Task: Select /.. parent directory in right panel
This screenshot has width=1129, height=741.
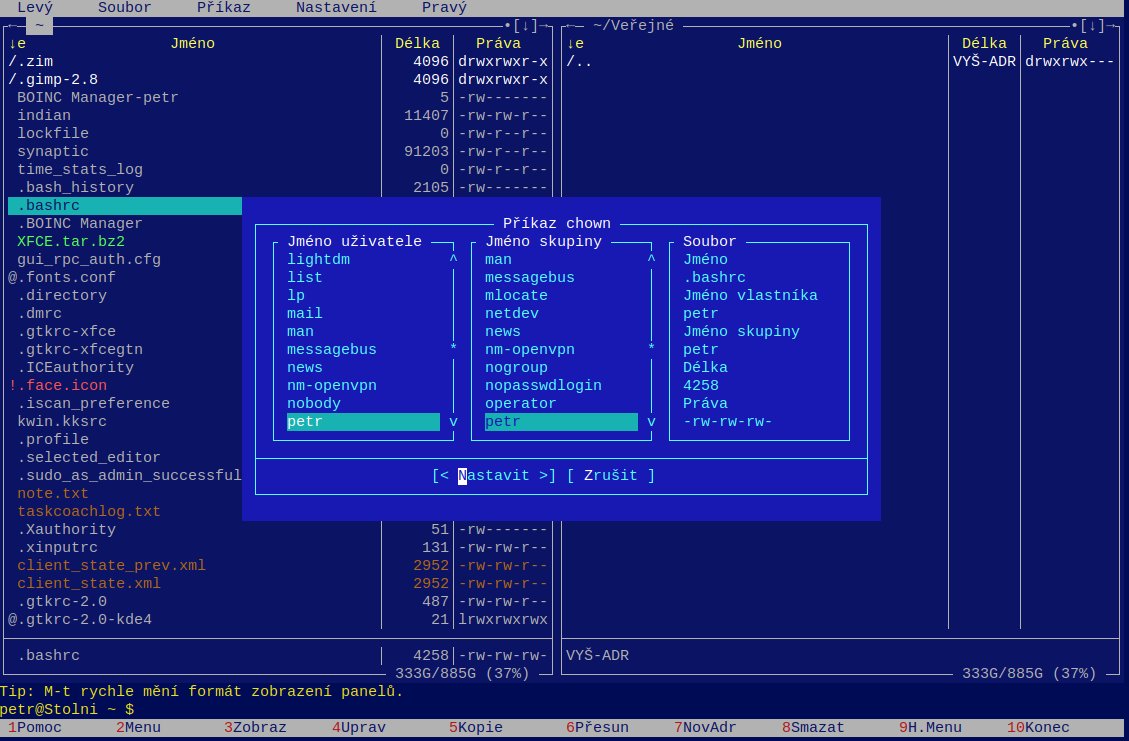Action: (x=579, y=61)
